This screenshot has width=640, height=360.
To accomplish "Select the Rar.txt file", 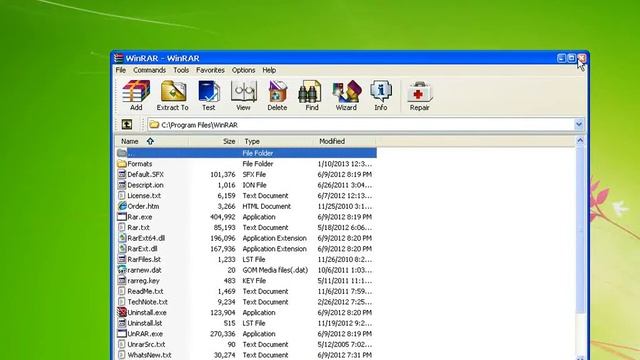I will [x=138, y=227].
